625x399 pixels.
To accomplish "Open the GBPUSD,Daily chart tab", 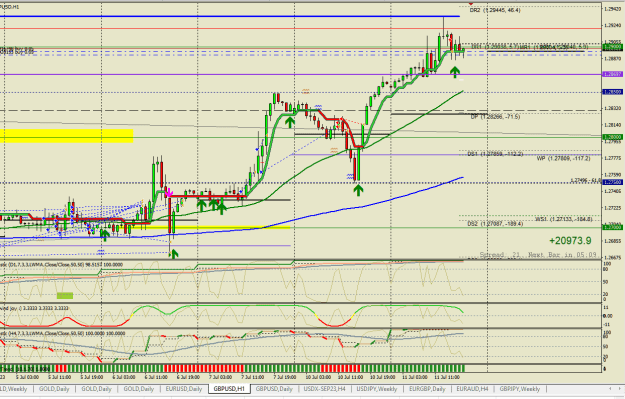I will (x=274, y=389).
